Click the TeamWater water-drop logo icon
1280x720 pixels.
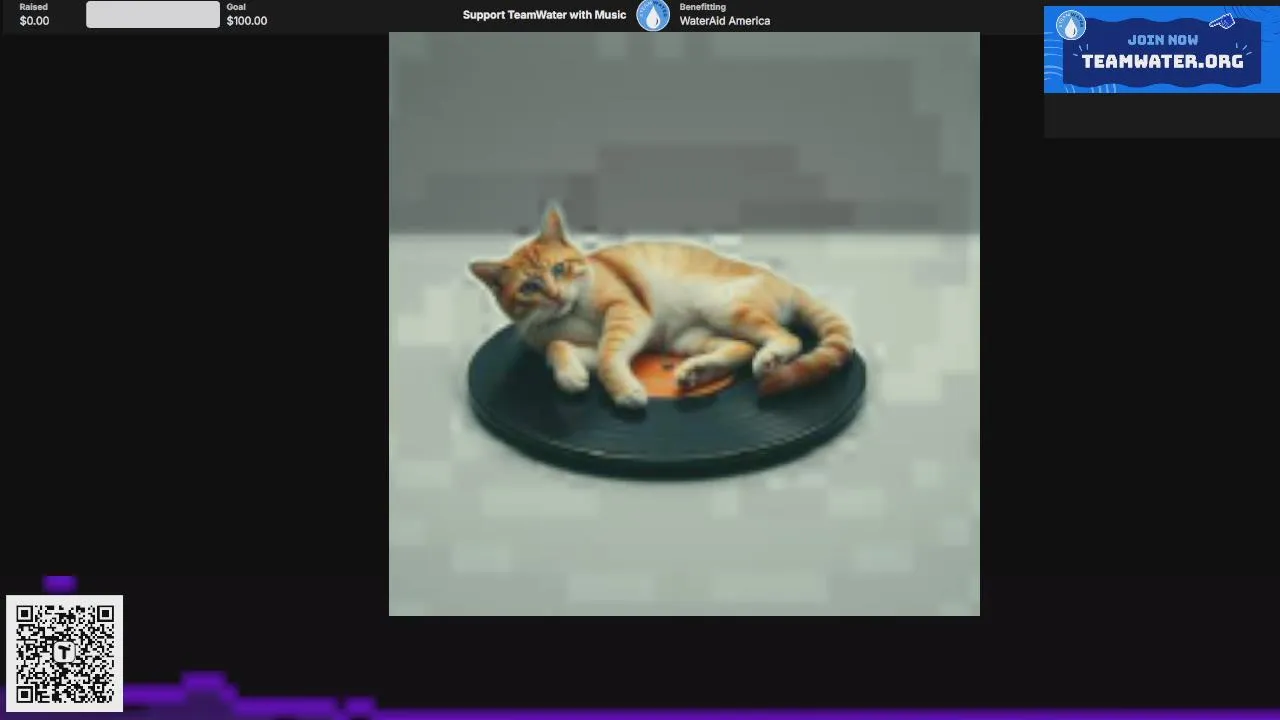[x=653, y=15]
